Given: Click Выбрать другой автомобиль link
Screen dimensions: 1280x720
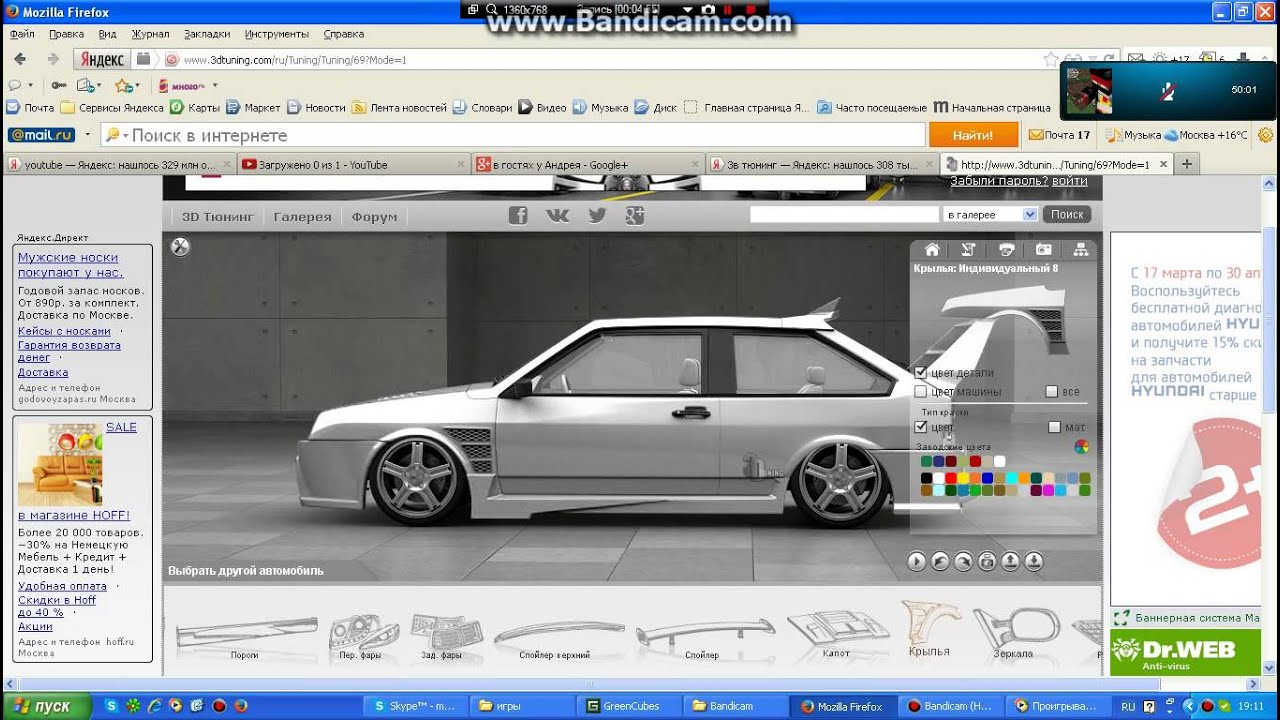Looking at the screenshot, I should [x=246, y=571].
